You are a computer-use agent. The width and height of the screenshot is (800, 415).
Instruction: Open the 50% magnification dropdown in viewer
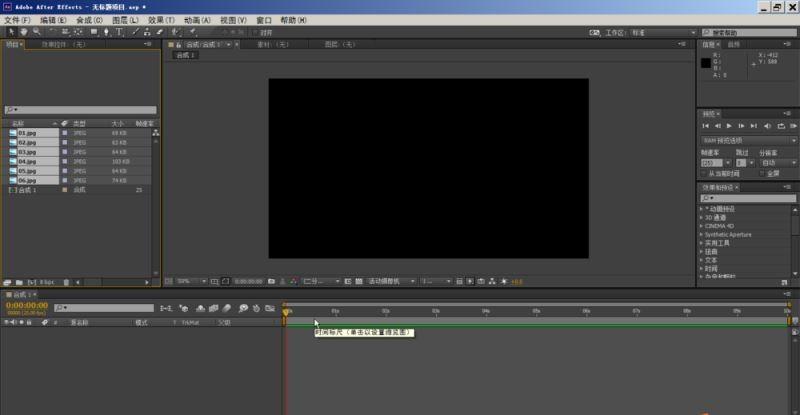188,281
